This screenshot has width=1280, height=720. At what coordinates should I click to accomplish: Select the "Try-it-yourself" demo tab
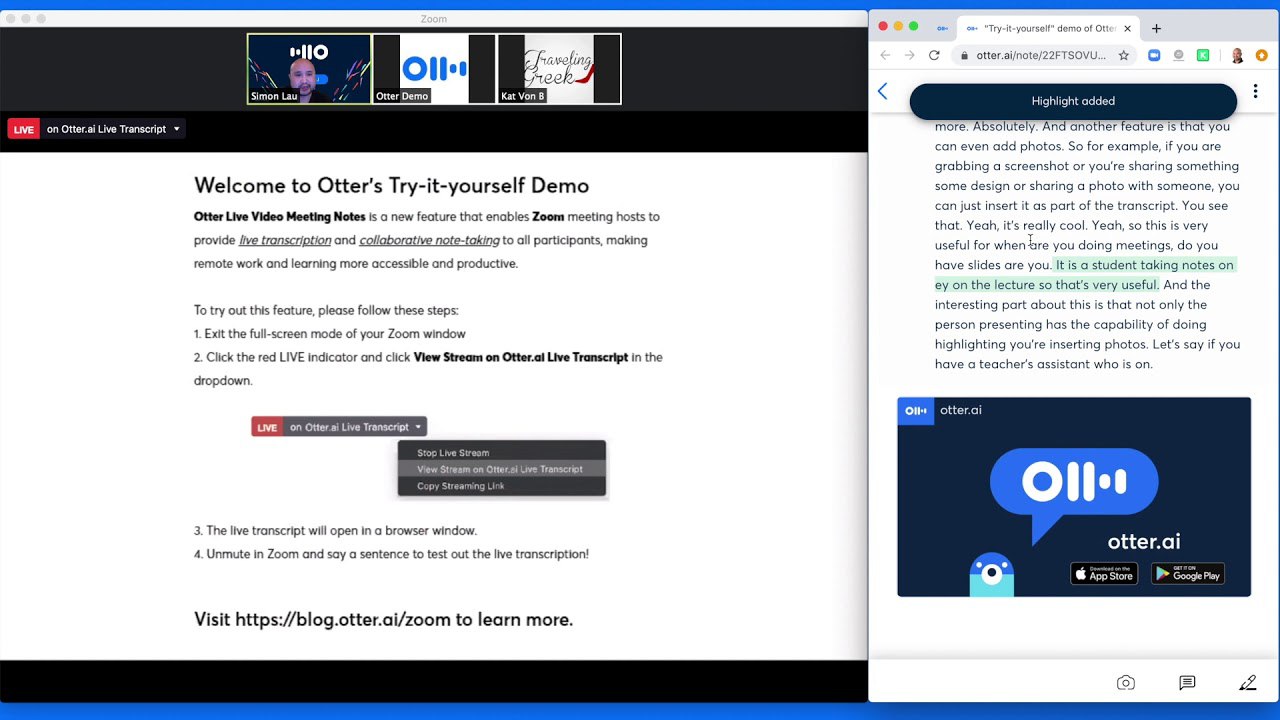click(1047, 28)
